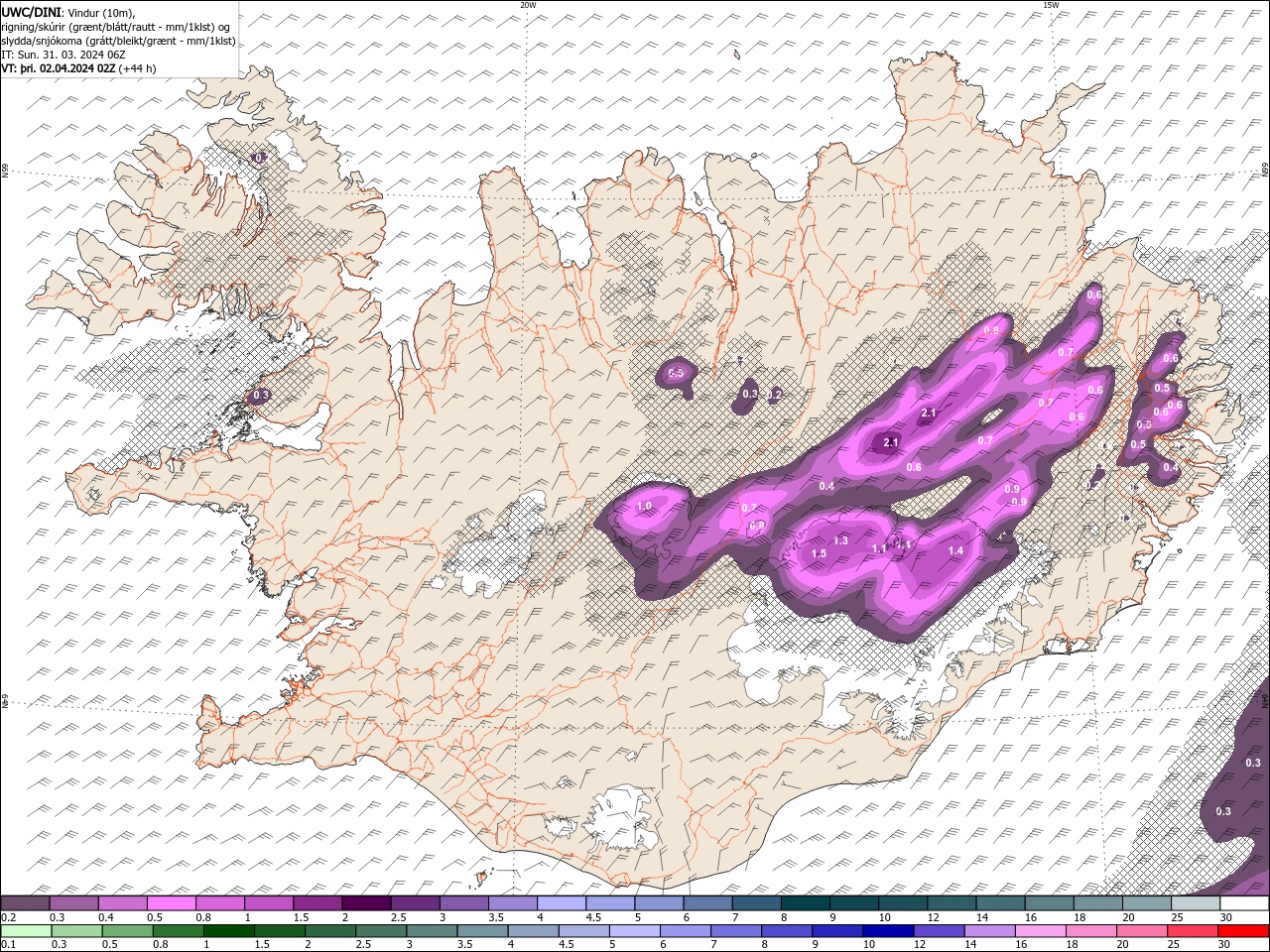Click the 'UWC/DINI: Vindur (10m)' title text
The height and width of the screenshot is (952, 1270).
click(x=67, y=12)
